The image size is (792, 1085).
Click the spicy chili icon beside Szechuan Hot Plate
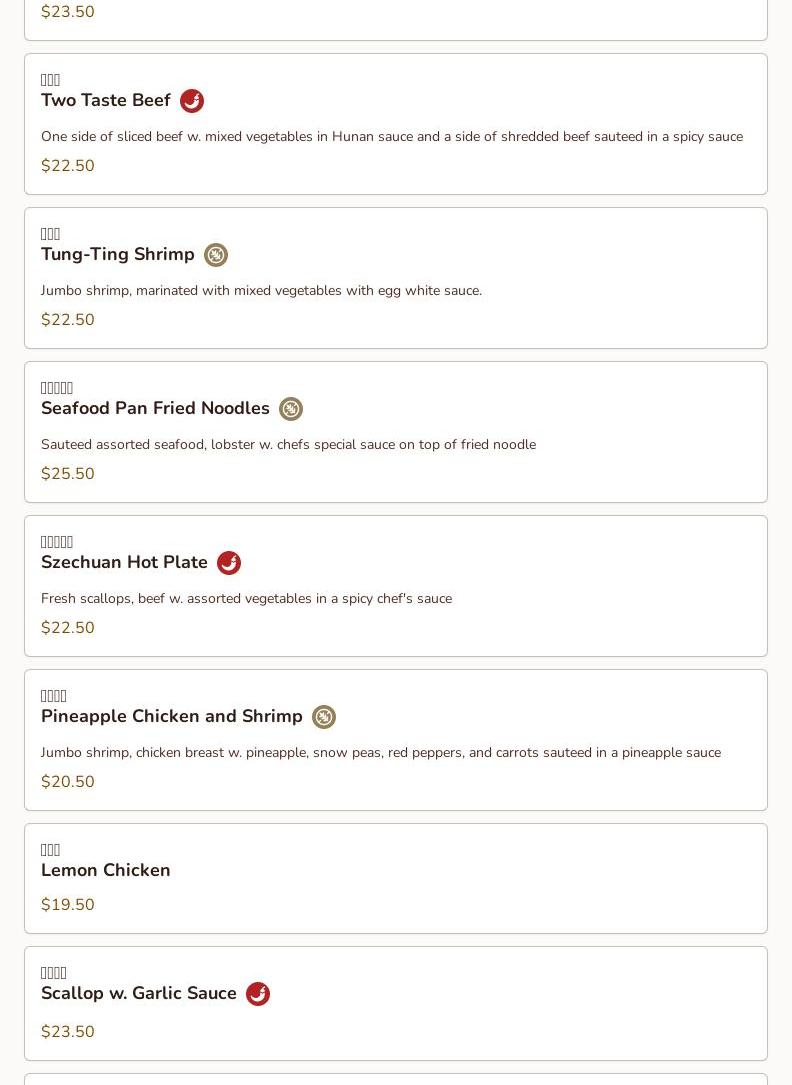click(229, 563)
